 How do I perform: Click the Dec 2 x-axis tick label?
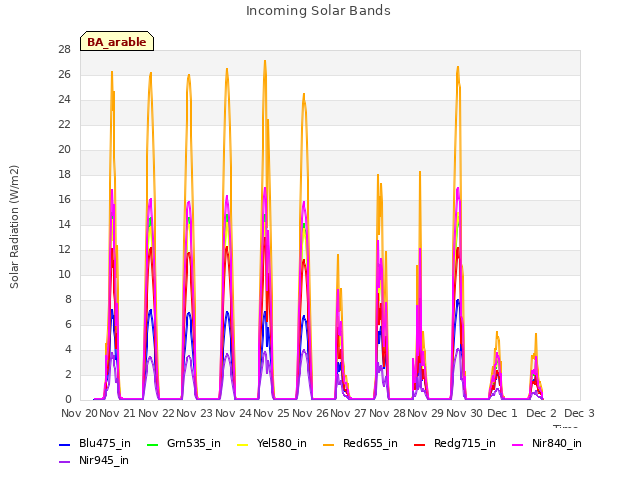point(541,413)
